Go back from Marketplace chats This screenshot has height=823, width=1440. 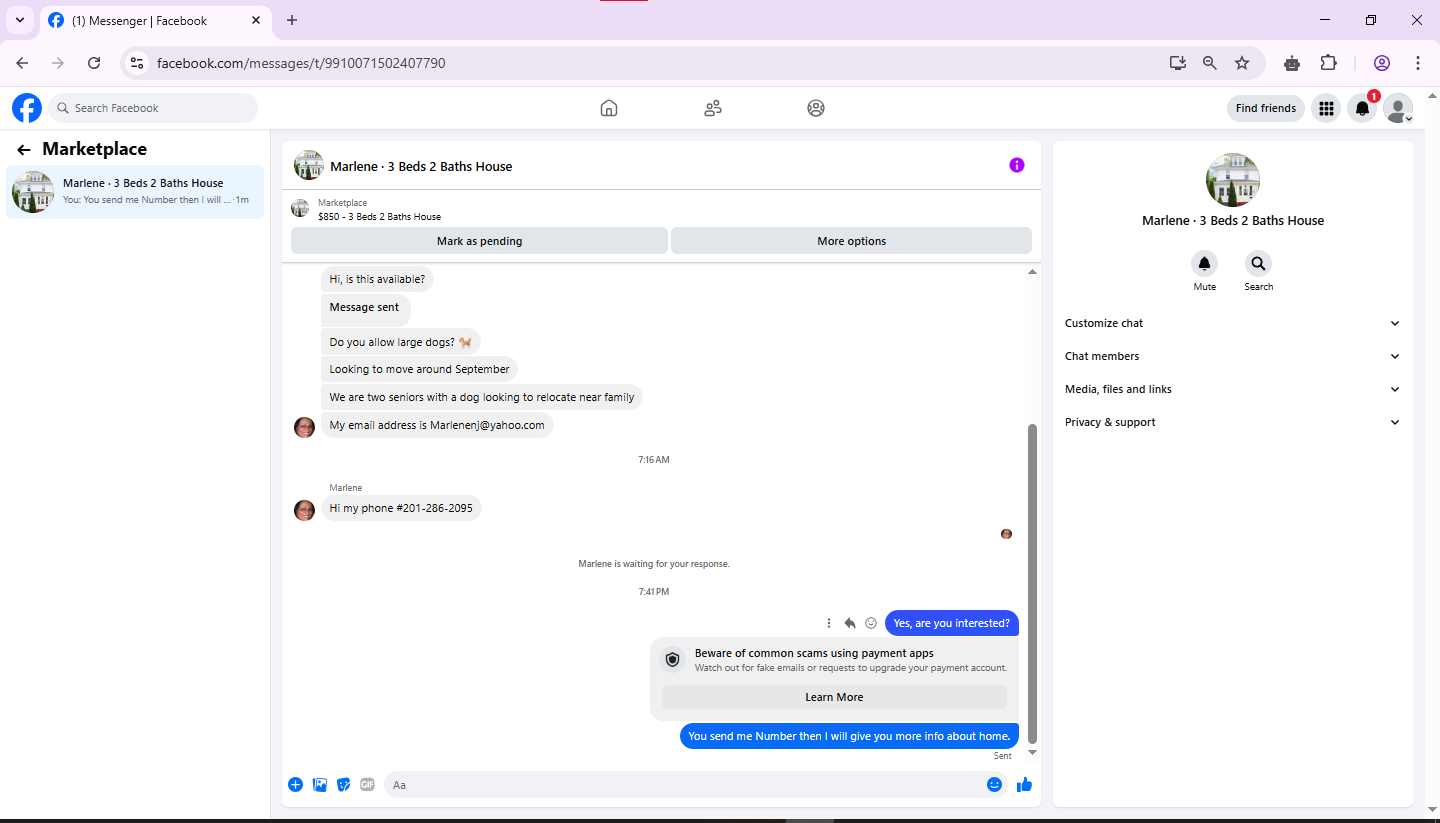(x=24, y=150)
